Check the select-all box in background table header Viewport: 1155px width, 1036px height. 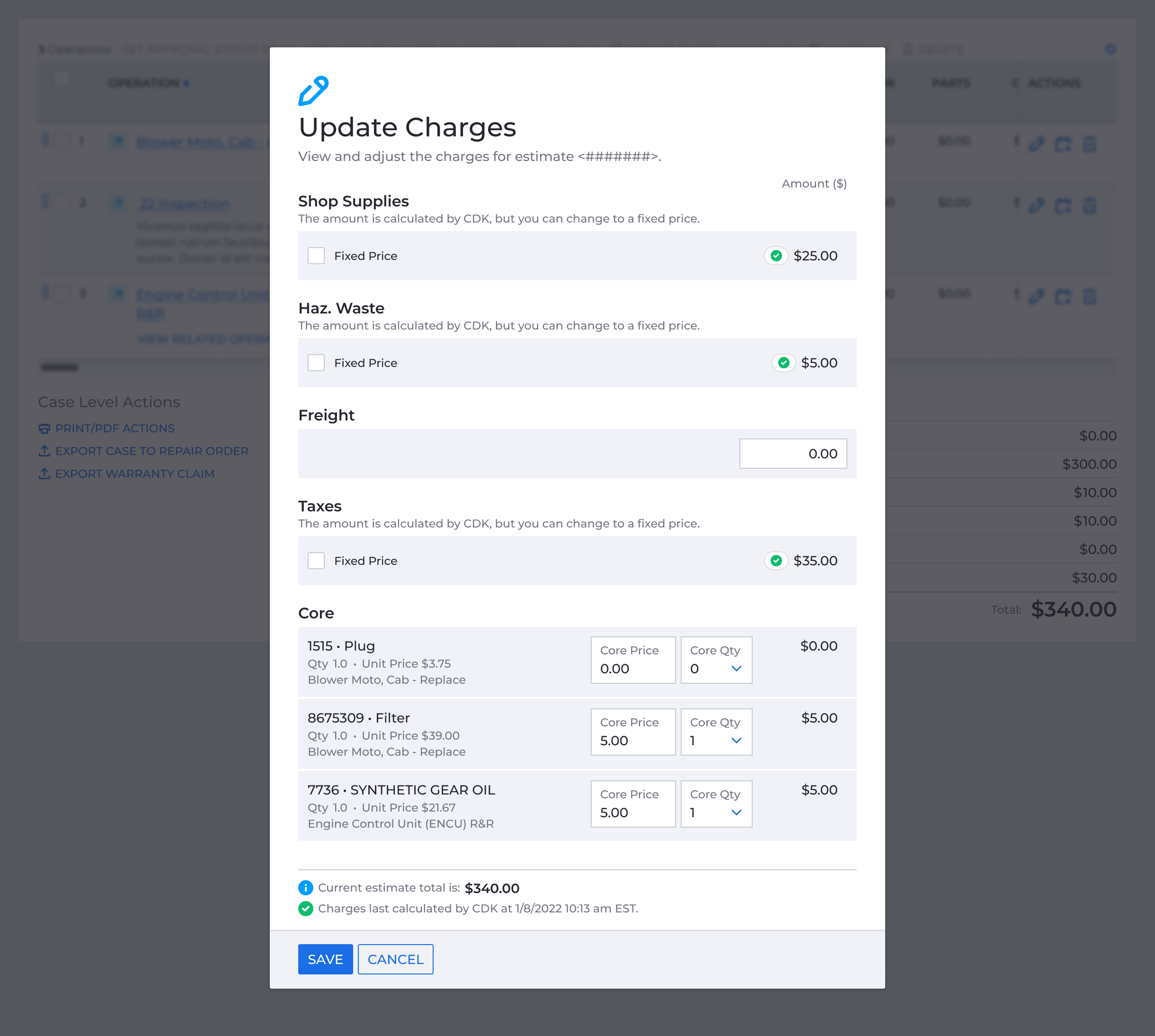click(62, 78)
